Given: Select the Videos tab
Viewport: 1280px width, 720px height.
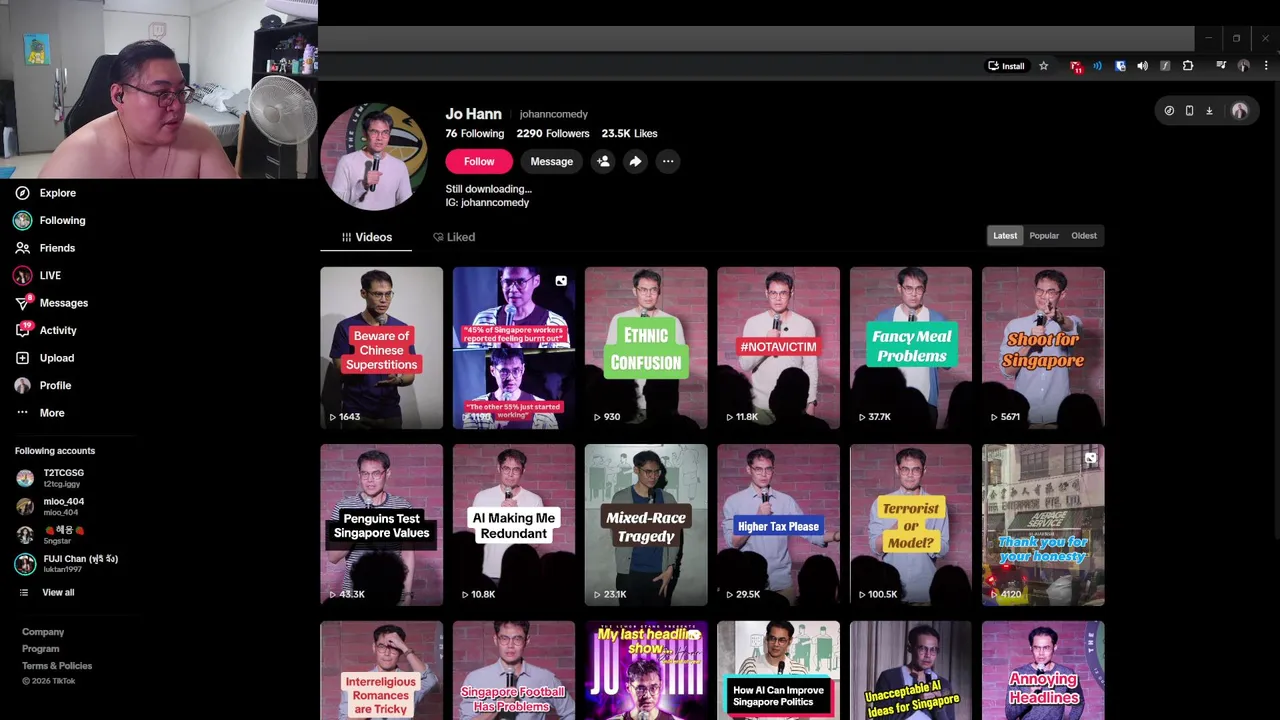Looking at the screenshot, I should 367,237.
